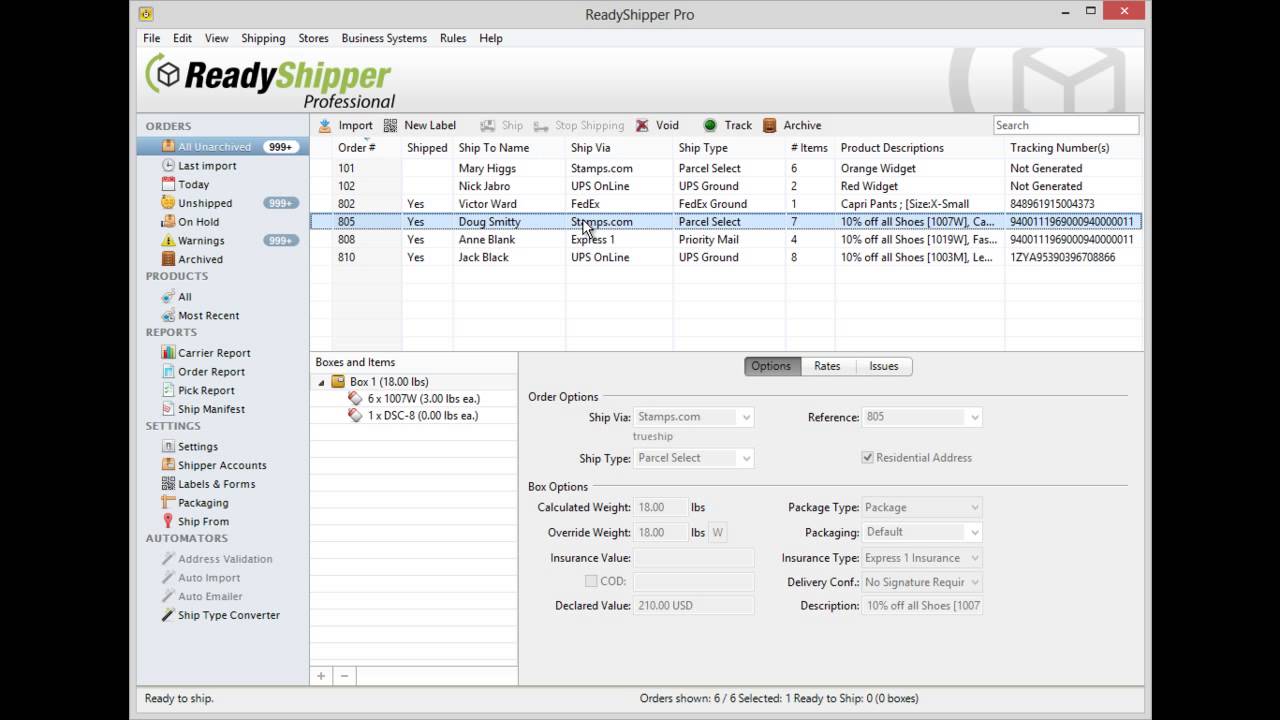
Task: Switch to the Rates tab
Action: (827, 366)
